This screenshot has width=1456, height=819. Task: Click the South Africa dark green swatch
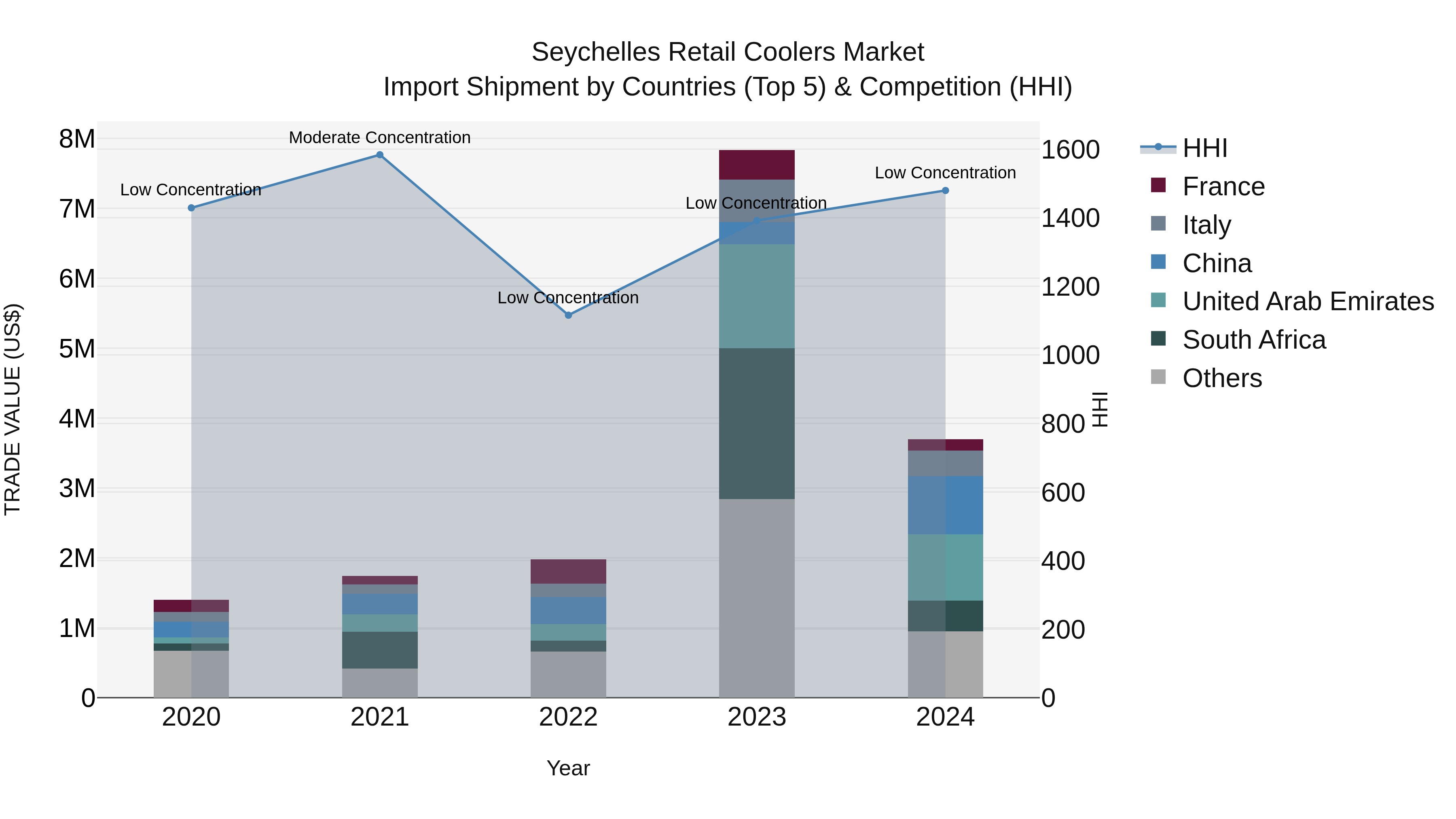[1158, 338]
